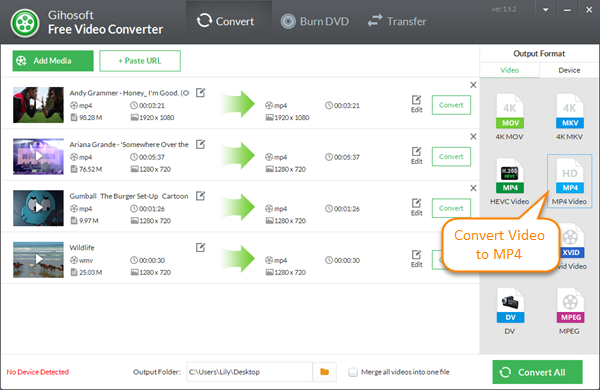Open the Burn DVD tab
This screenshot has width=600, height=390.
coord(315,21)
